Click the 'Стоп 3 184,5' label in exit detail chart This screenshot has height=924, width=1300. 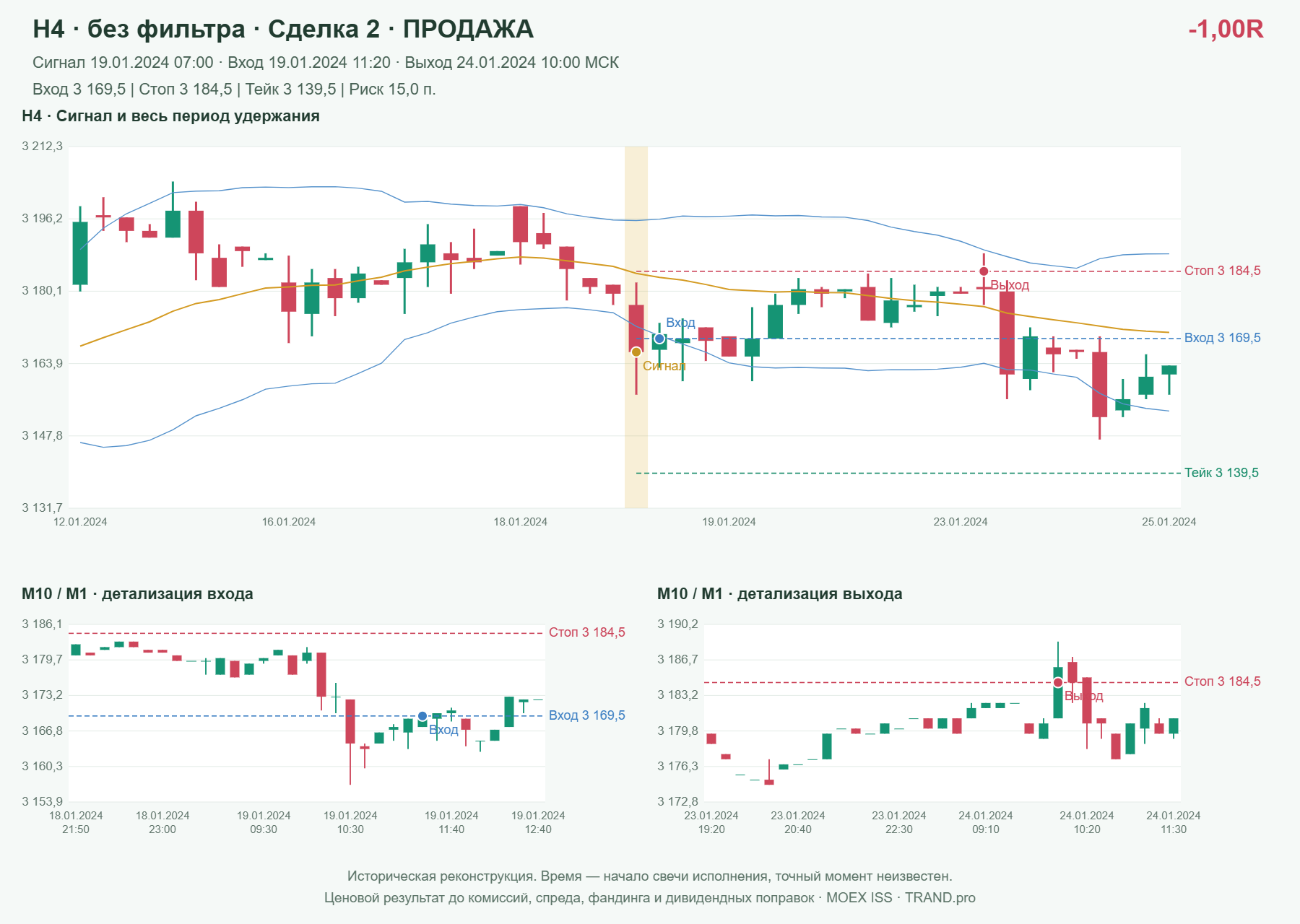coord(1223,681)
